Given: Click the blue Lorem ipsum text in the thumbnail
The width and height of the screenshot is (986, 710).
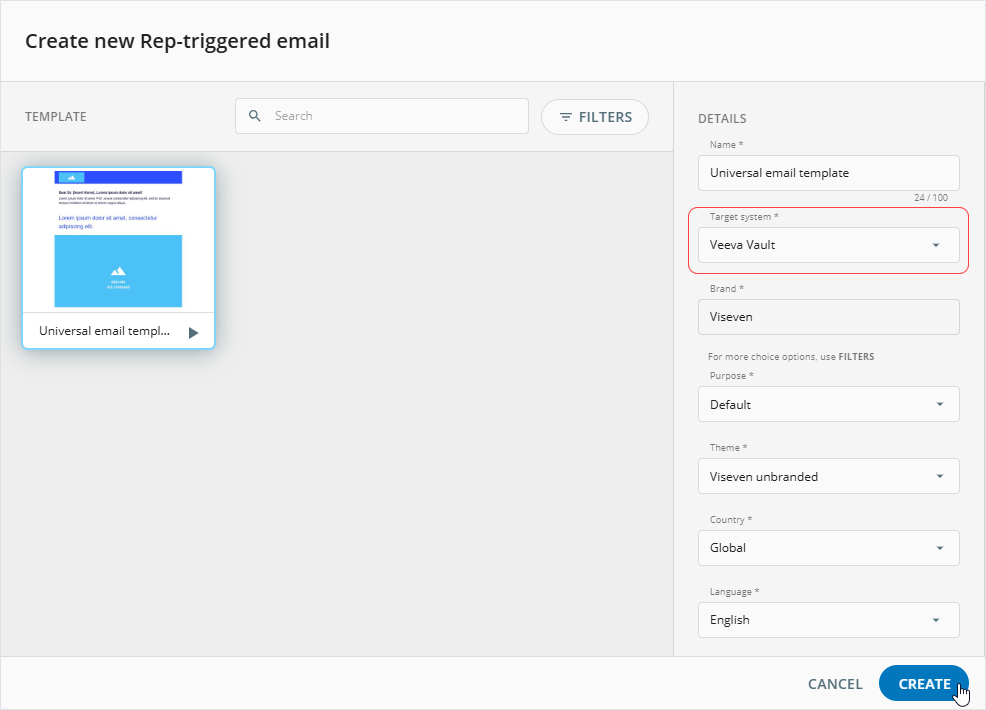Looking at the screenshot, I should pos(107,221).
